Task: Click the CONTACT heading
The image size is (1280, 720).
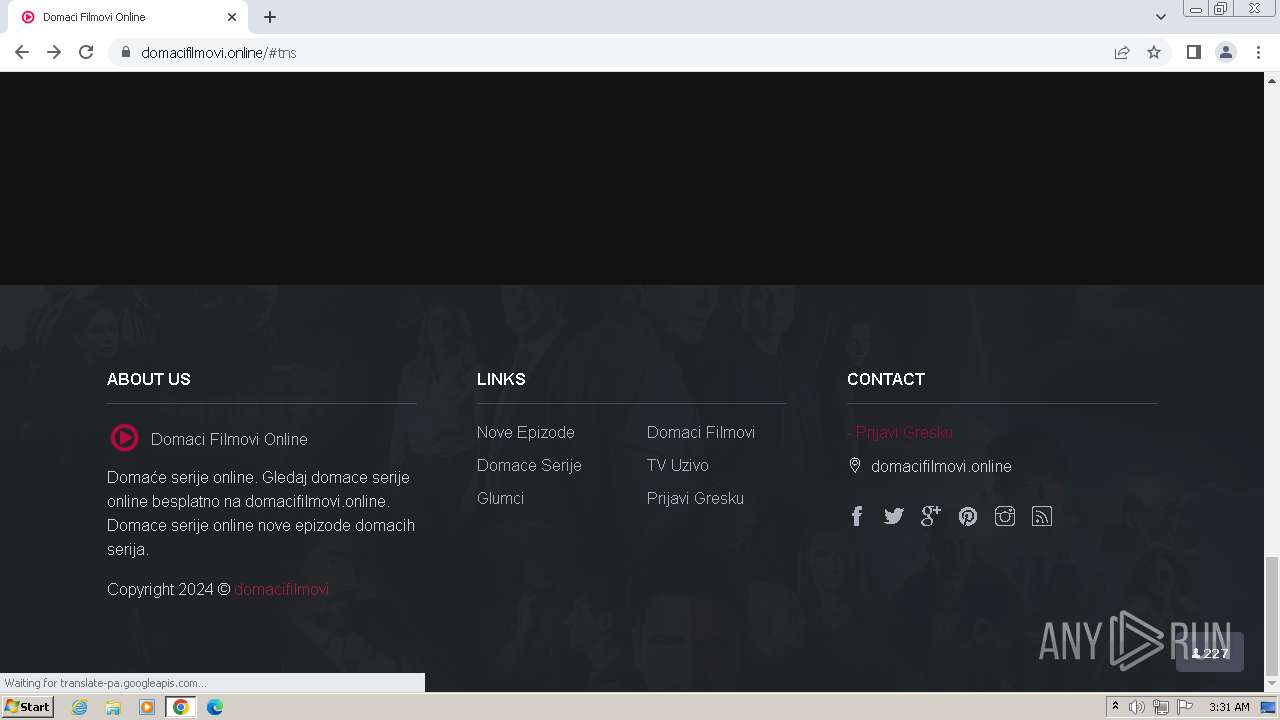Action: (x=886, y=379)
